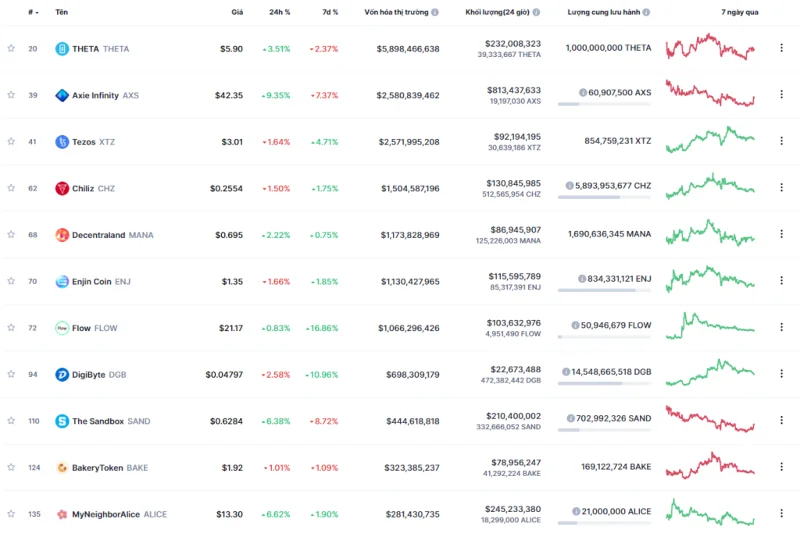Click supply info icon for FLOW
800x537 pixels.
(576, 325)
